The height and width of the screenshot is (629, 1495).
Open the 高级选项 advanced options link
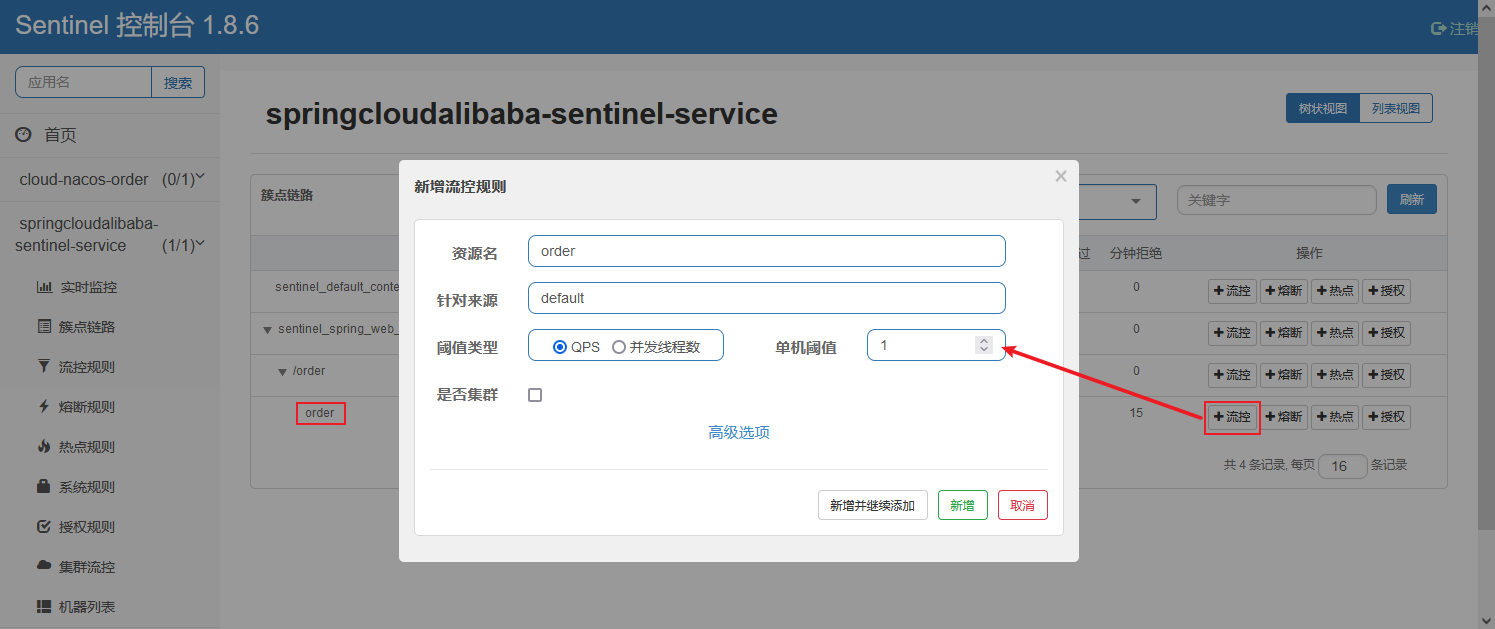coord(739,432)
